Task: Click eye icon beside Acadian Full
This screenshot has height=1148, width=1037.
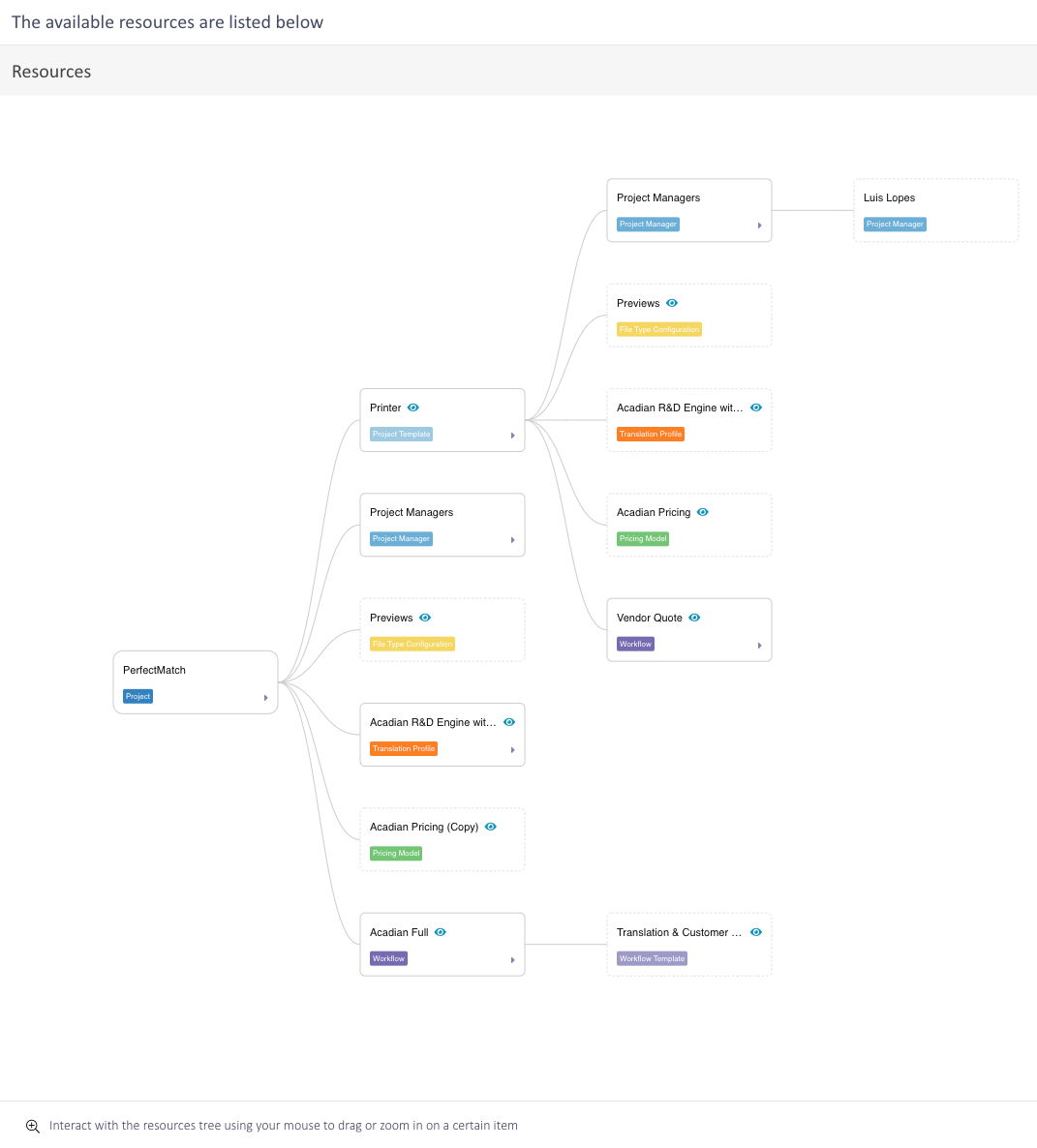Action: click(x=441, y=932)
